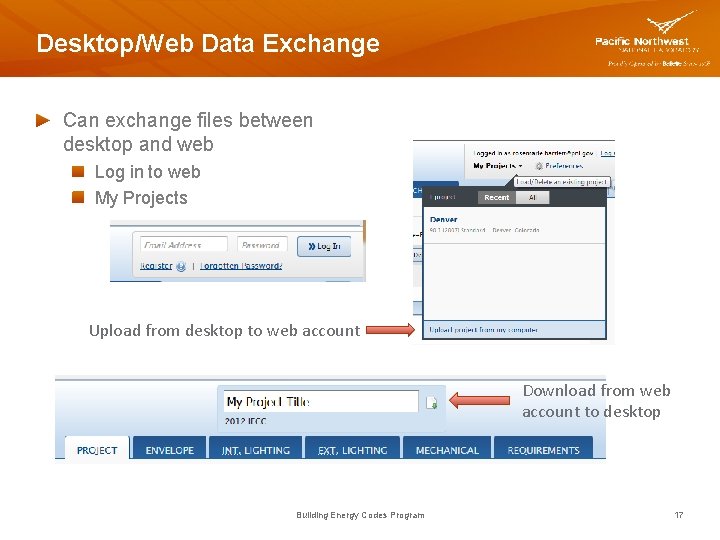The height and width of the screenshot is (540, 720).
Task: Open the Forgotten Password link
Action: click(241, 266)
